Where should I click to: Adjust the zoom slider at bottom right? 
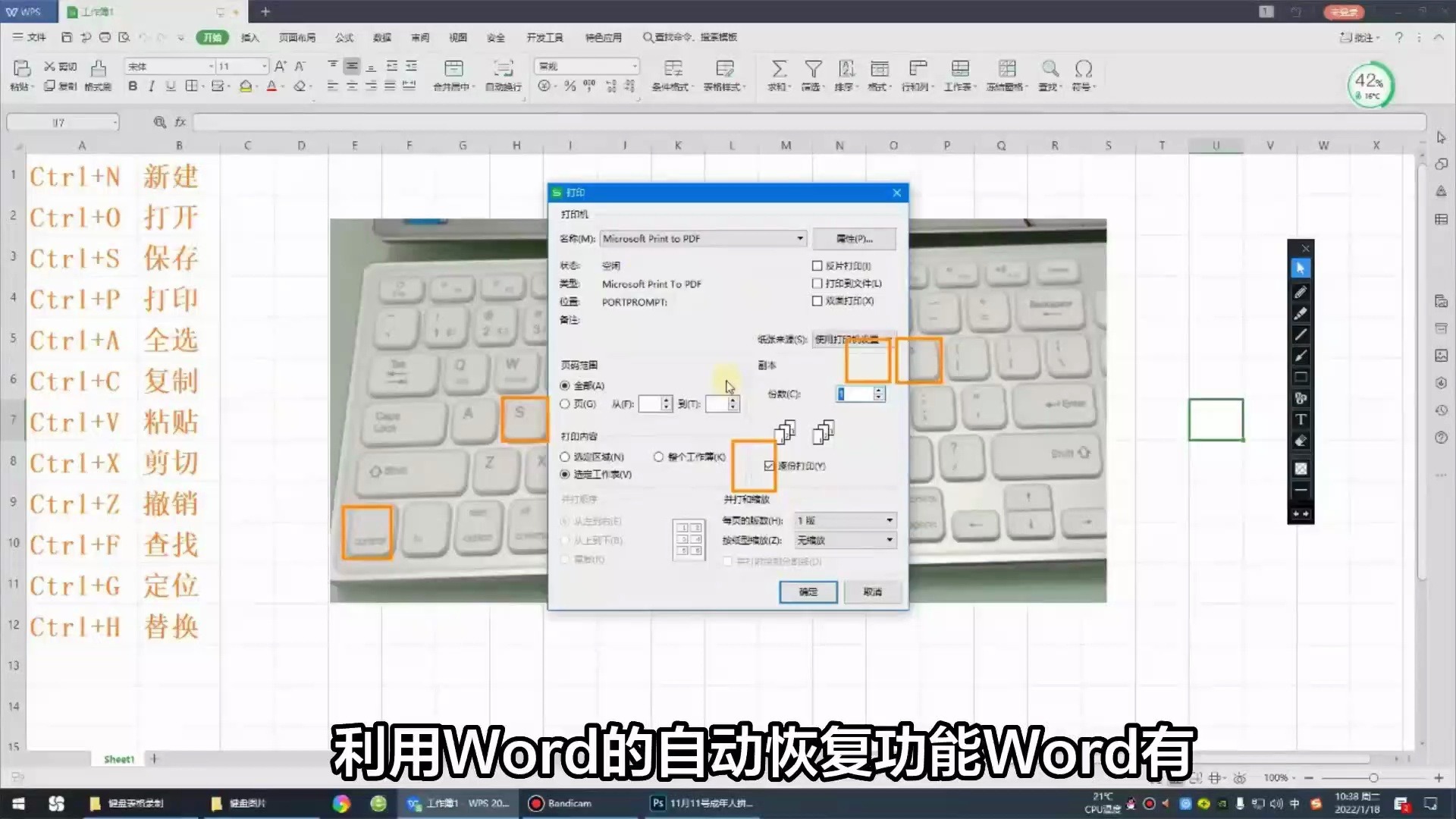pos(1373,777)
